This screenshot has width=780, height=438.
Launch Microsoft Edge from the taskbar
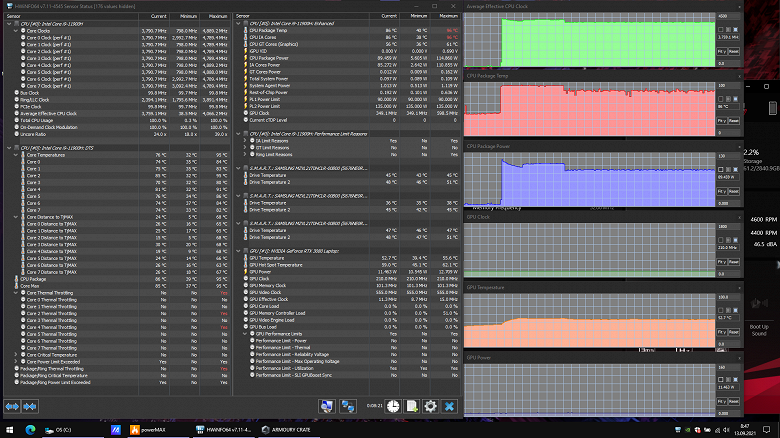tap(30, 430)
